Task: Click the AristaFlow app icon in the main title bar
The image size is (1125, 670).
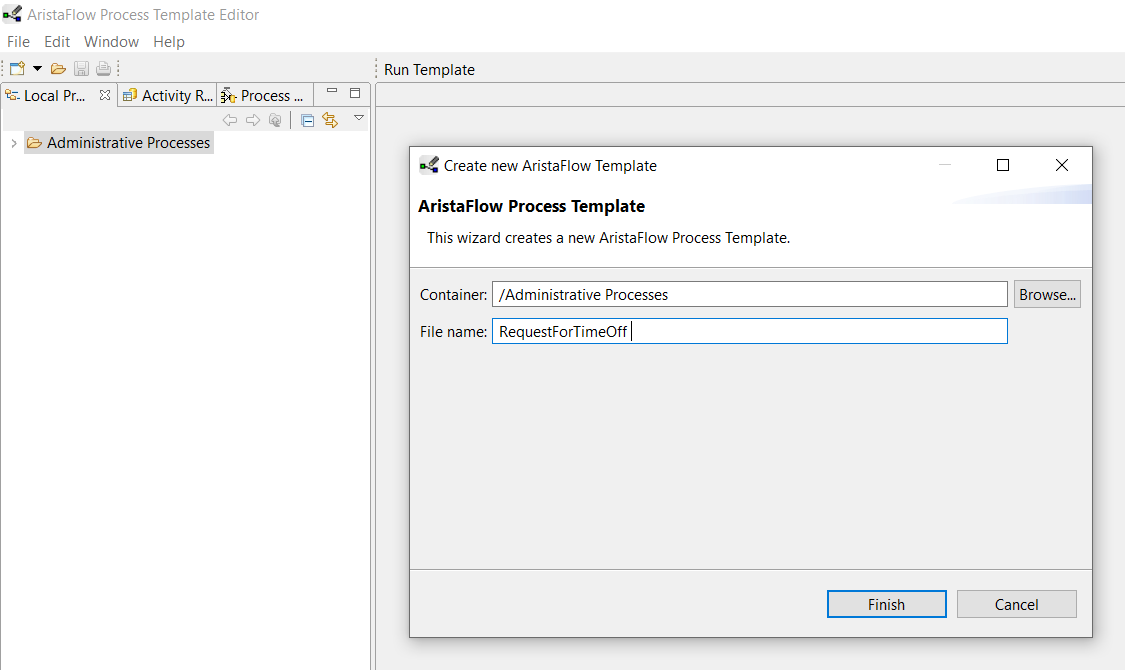Action: (12, 14)
